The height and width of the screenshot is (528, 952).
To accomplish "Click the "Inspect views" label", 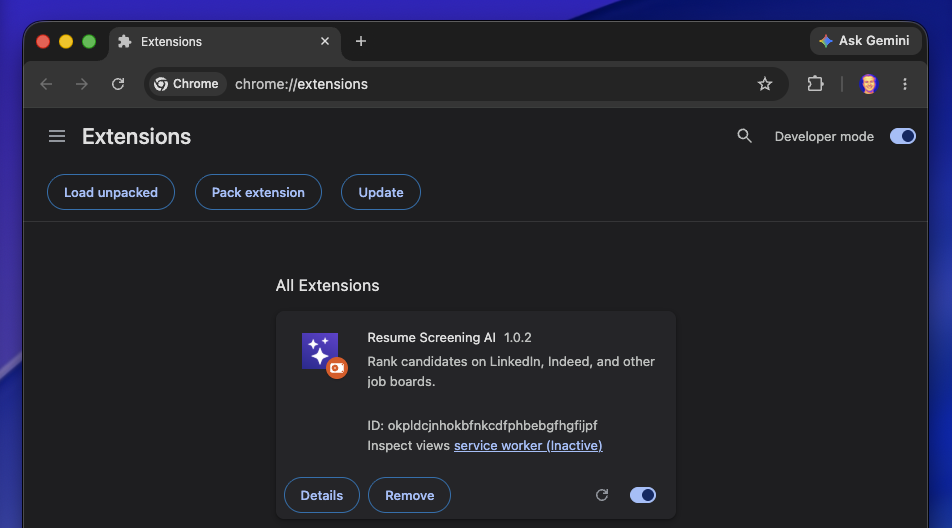I will click(409, 445).
